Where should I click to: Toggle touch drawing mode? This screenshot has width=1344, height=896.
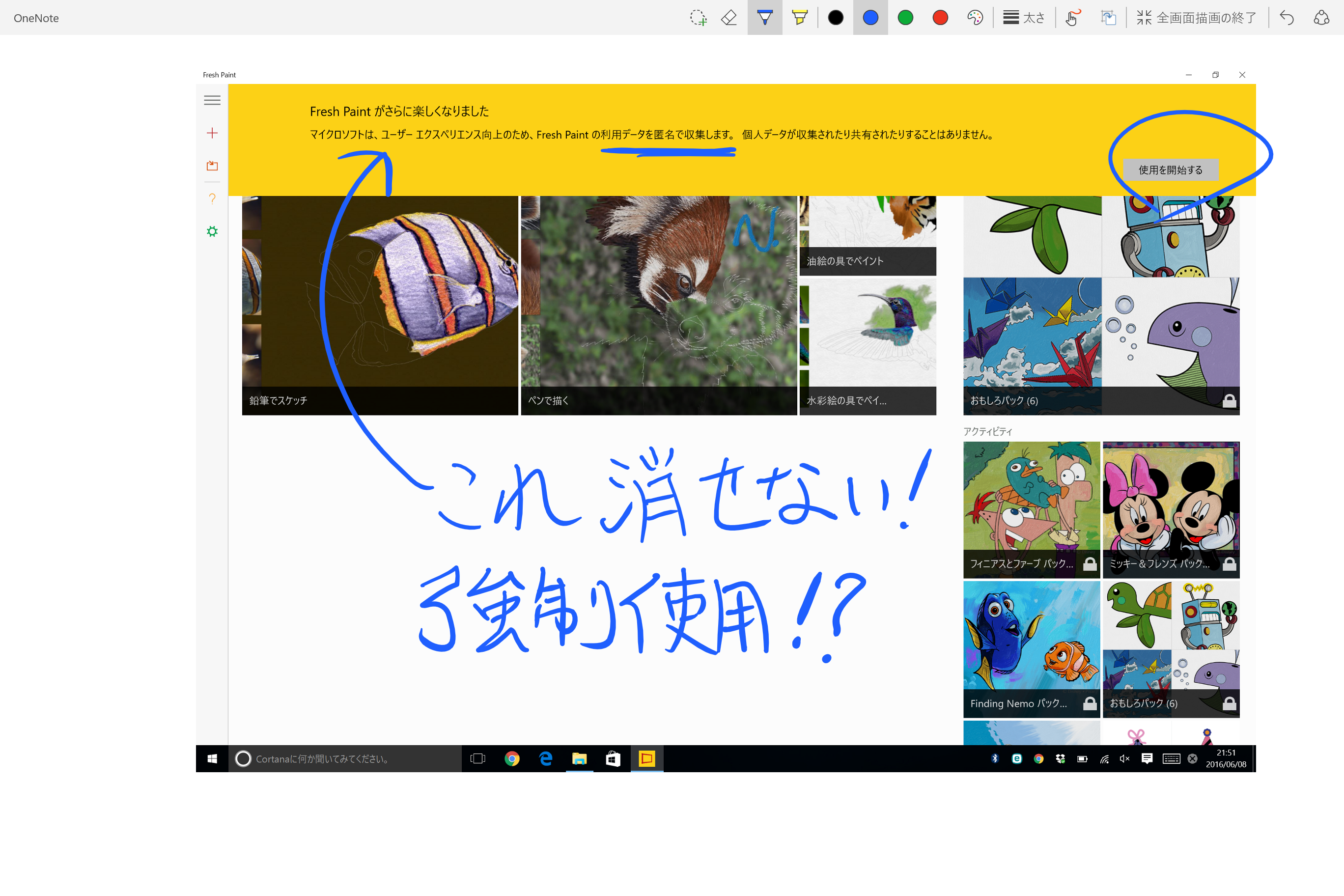pyautogui.click(x=1072, y=18)
